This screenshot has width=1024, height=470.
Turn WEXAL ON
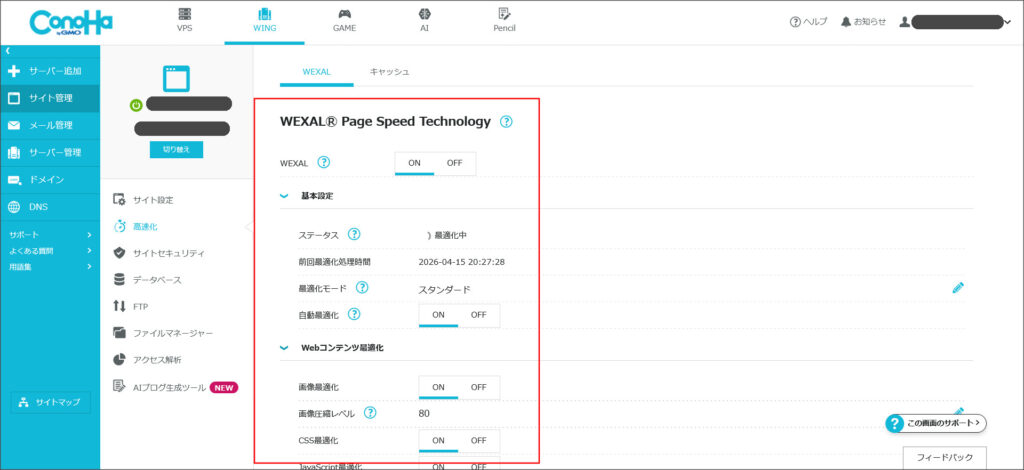pos(415,163)
